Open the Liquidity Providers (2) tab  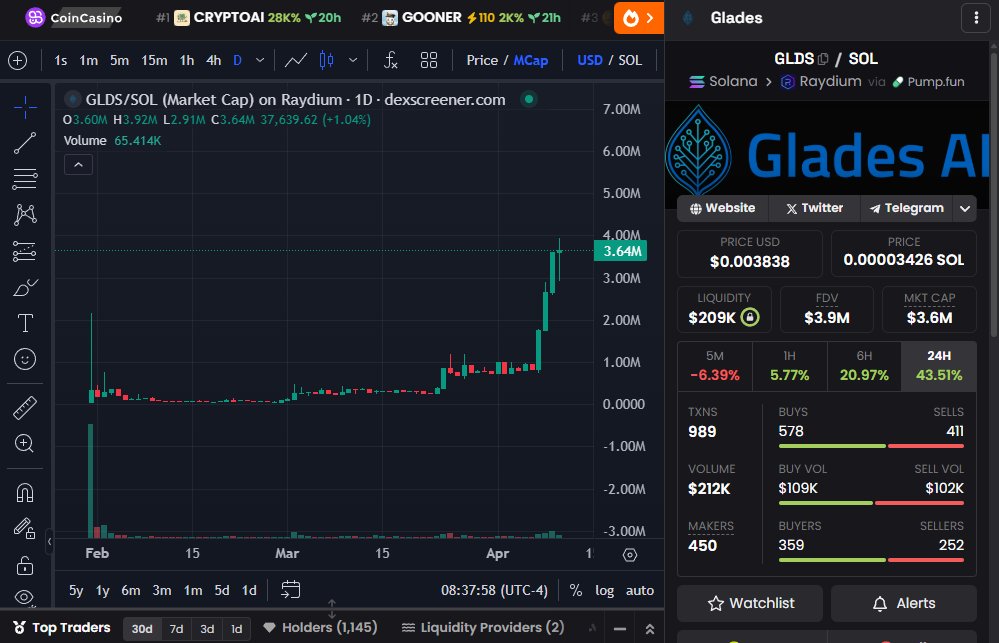pos(483,628)
